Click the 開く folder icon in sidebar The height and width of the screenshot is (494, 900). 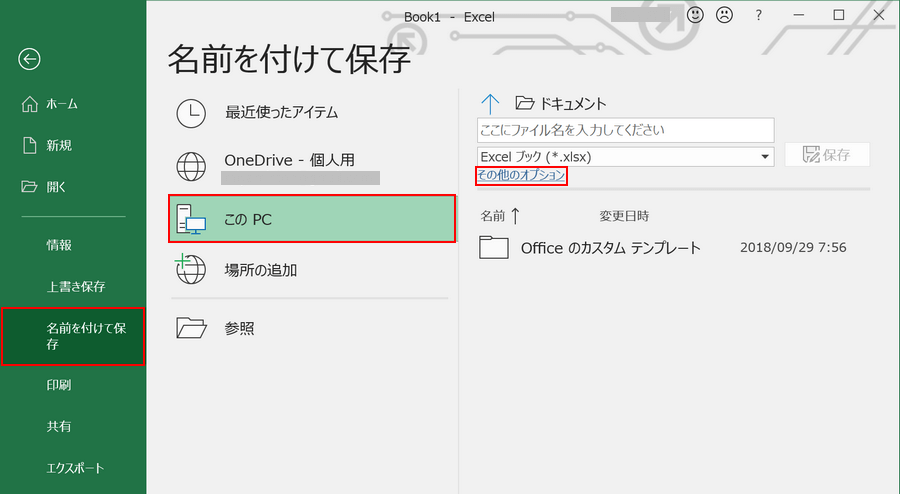click(29, 186)
